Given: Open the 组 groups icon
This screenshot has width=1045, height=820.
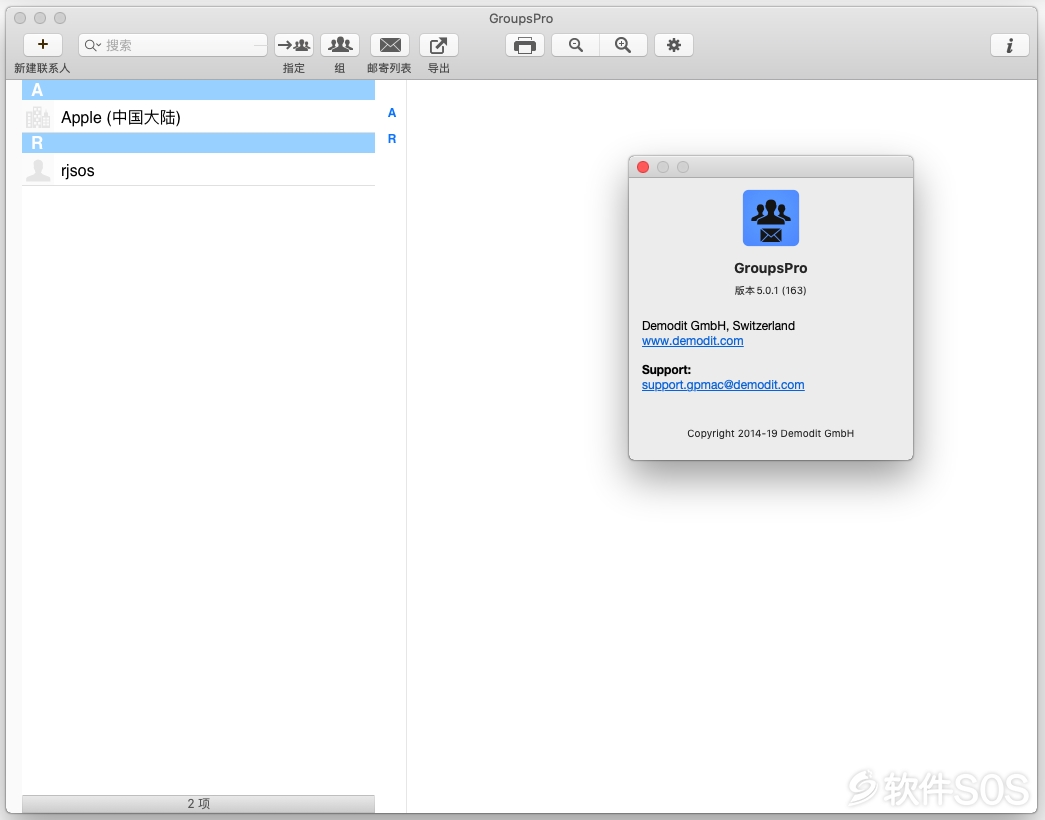Looking at the screenshot, I should (x=340, y=45).
